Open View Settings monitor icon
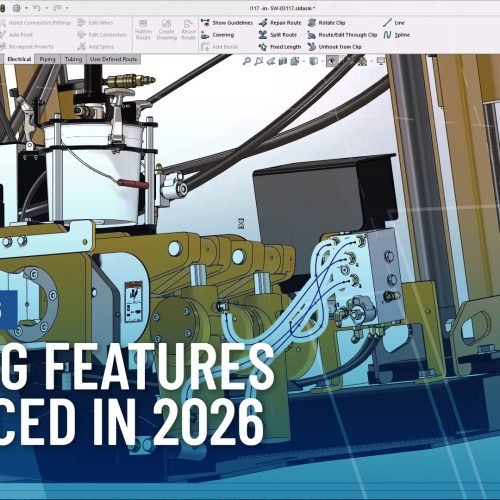 point(381,61)
